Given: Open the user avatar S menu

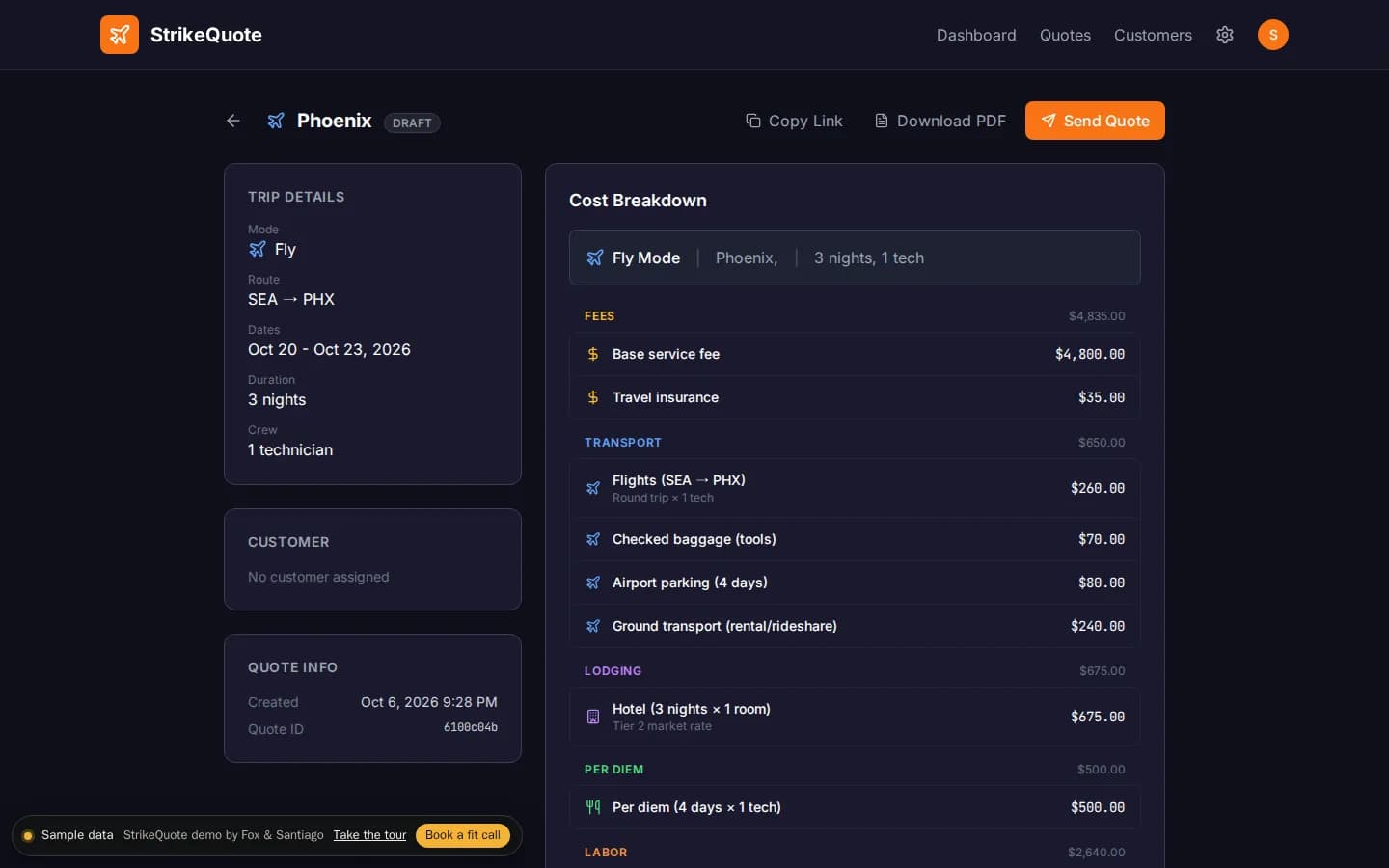Looking at the screenshot, I should click(1273, 35).
